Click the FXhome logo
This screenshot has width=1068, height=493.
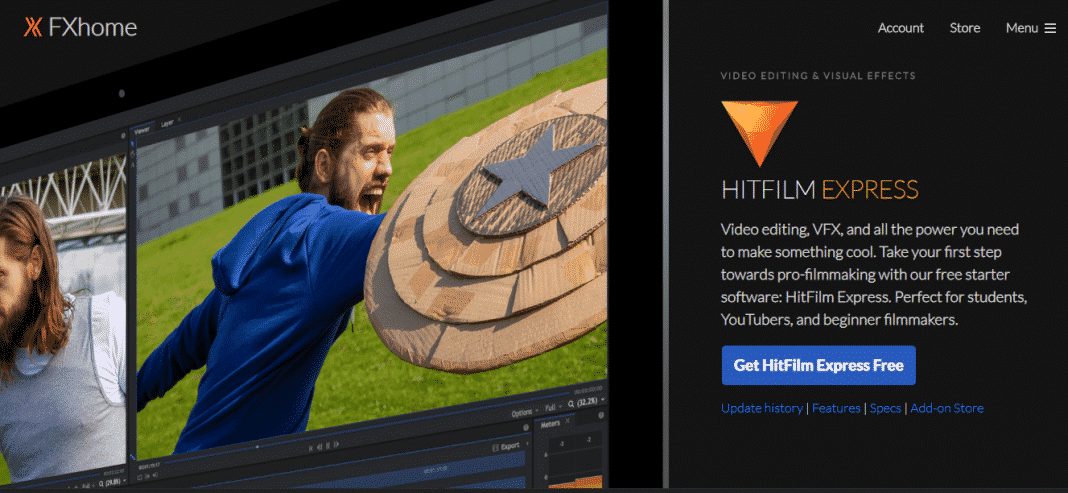coord(80,27)
